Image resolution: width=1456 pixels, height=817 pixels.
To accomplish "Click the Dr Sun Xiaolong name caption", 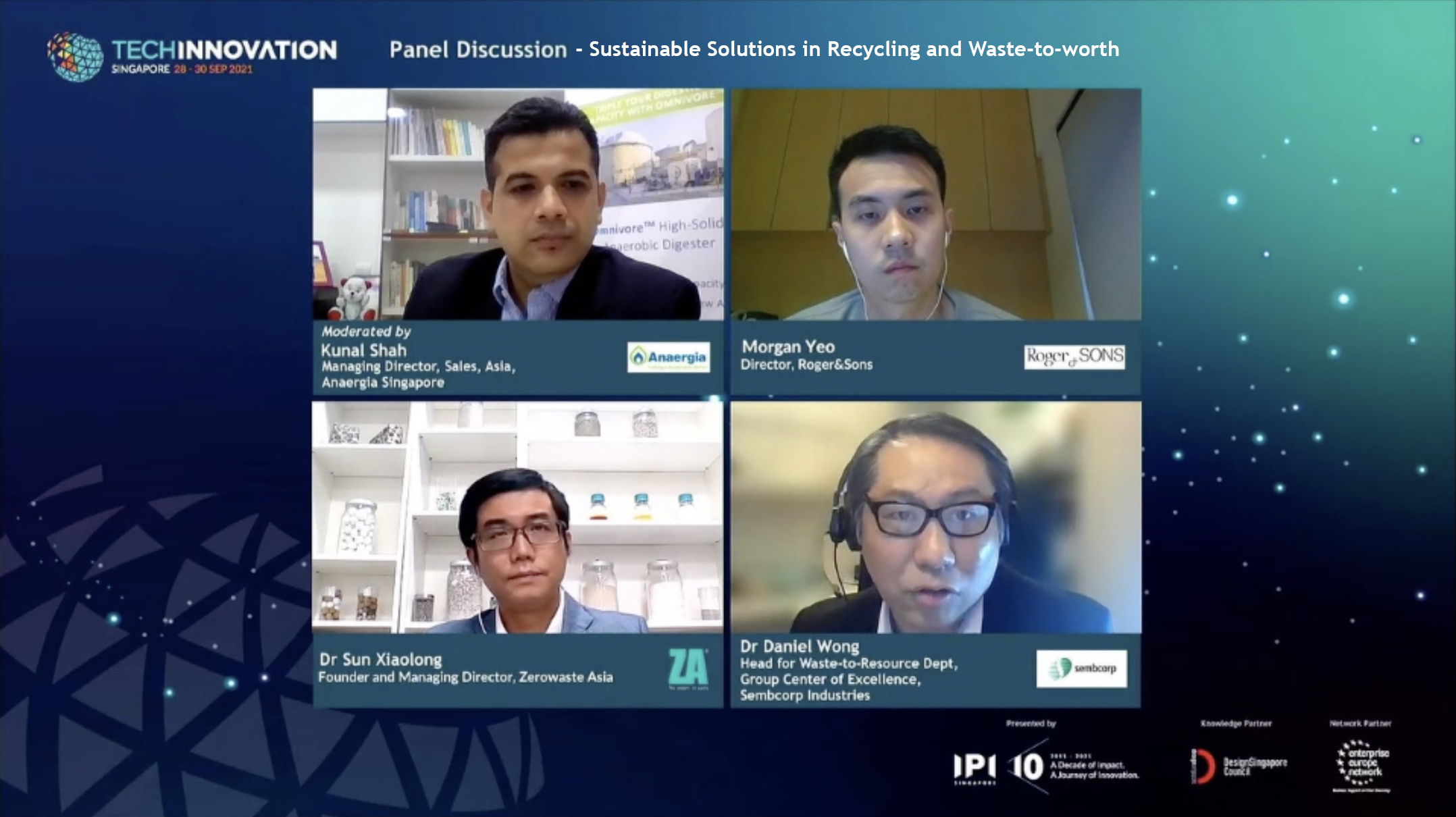I will 381,660.
